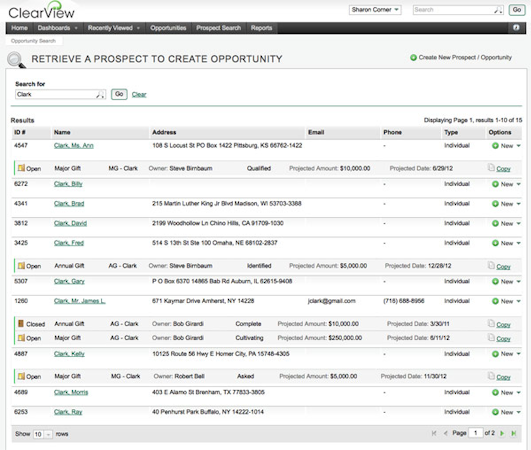This screenshot has height=450, width=531.
Task: Open the Show rows count dropdown
Action: pyautogui.click(x=43, y=434)
